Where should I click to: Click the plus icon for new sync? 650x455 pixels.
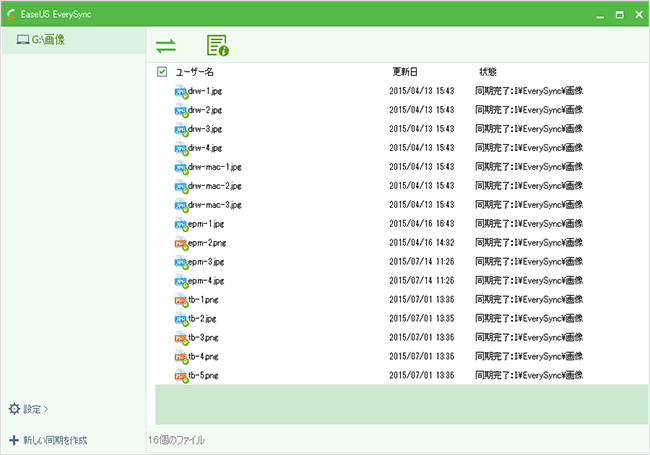14,440
